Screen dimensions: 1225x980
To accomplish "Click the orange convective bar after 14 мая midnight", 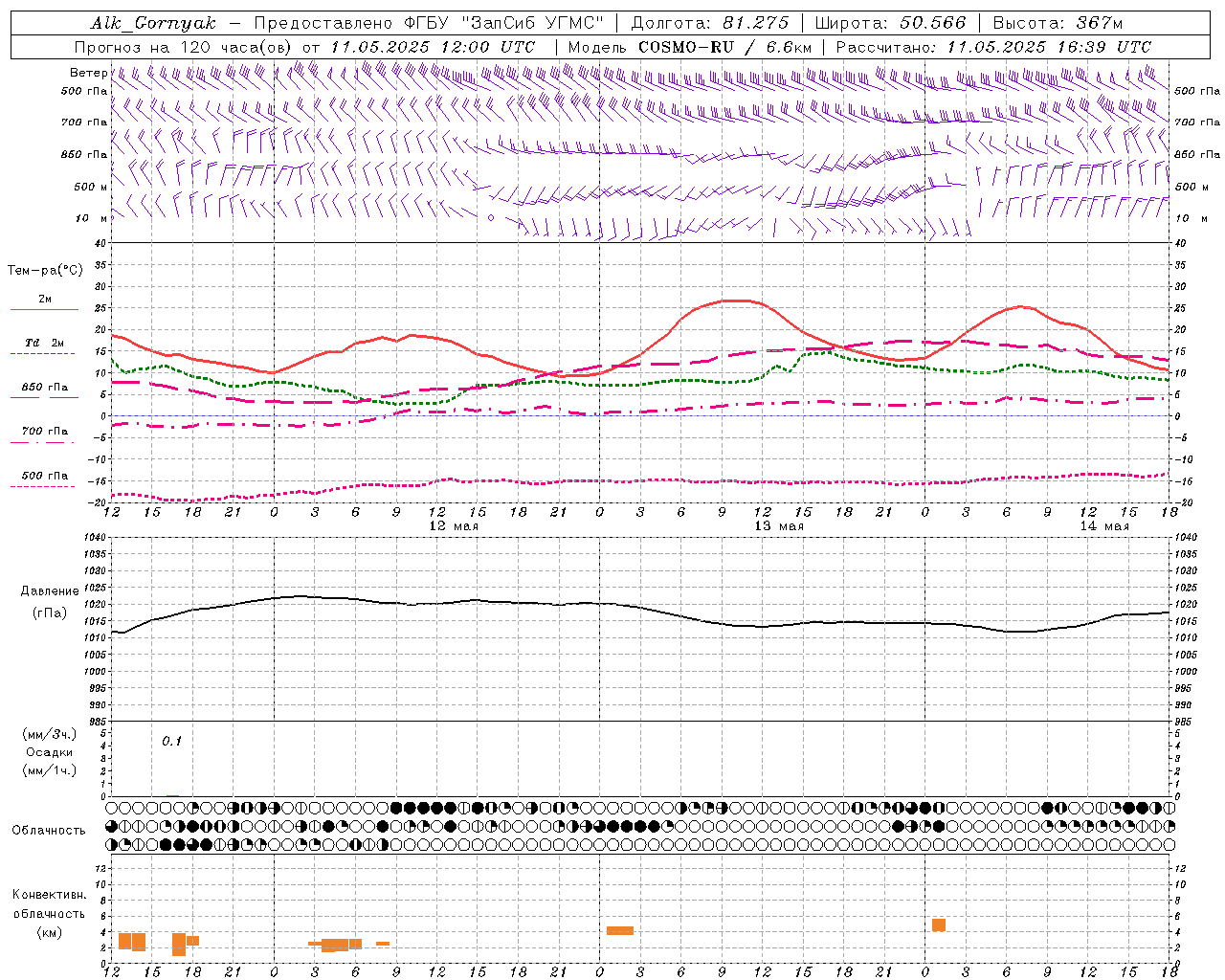I will [x=939, y=924].
